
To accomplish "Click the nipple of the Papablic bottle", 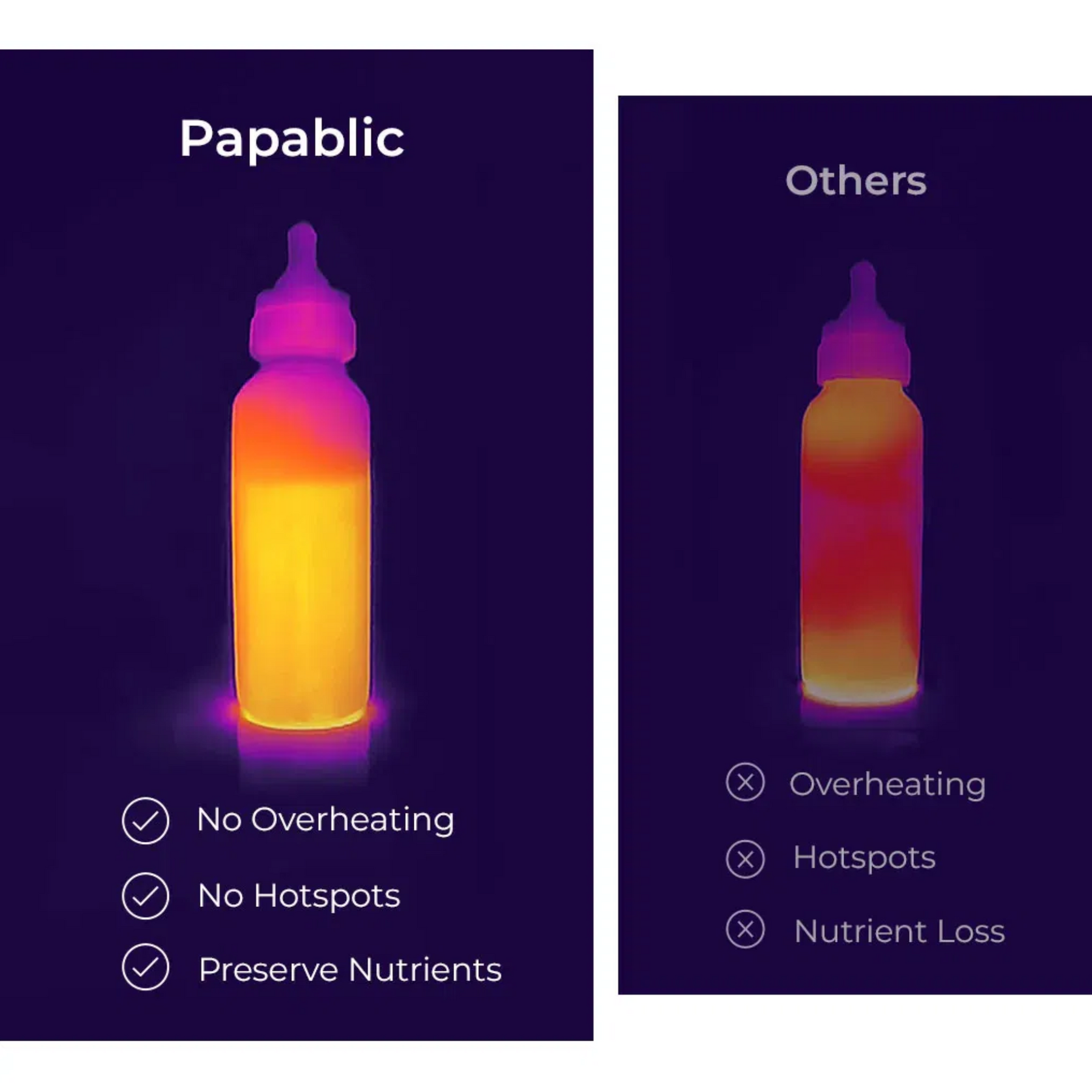I will 302,249.
